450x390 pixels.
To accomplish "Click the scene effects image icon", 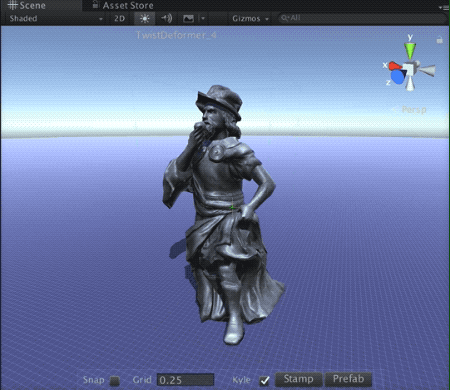I will click(189, 19).
